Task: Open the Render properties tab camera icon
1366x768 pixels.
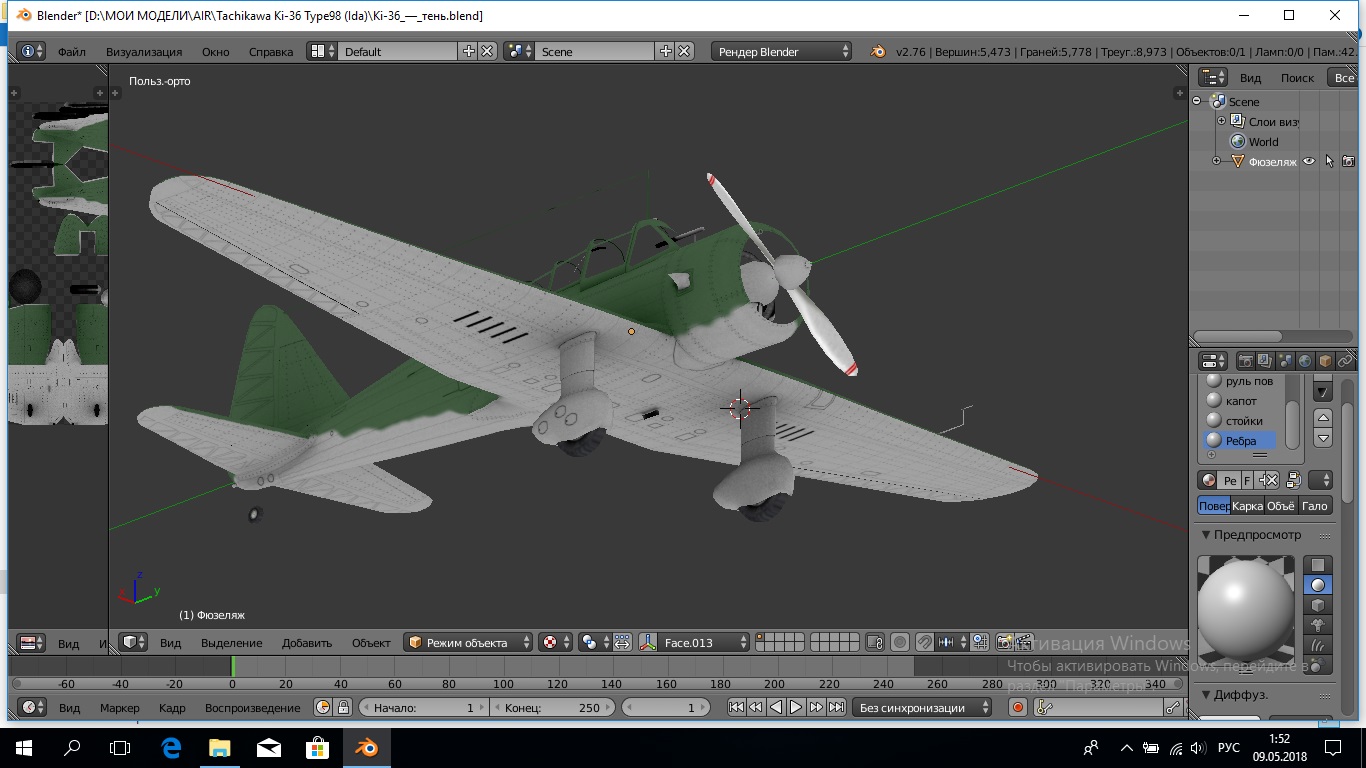Action: coord(1246,361)
